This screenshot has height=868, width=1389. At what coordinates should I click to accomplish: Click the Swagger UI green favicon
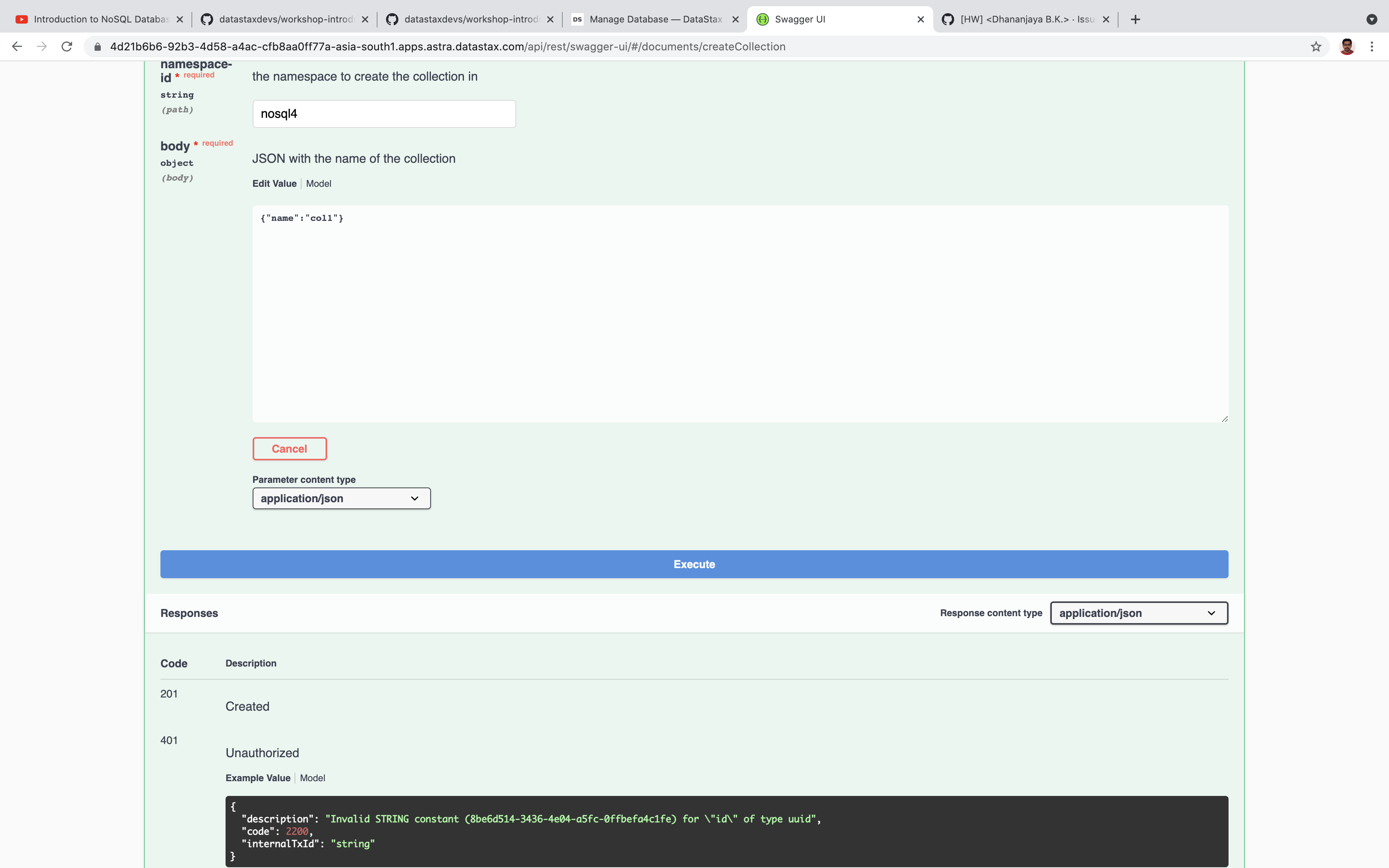pos(762,19)
